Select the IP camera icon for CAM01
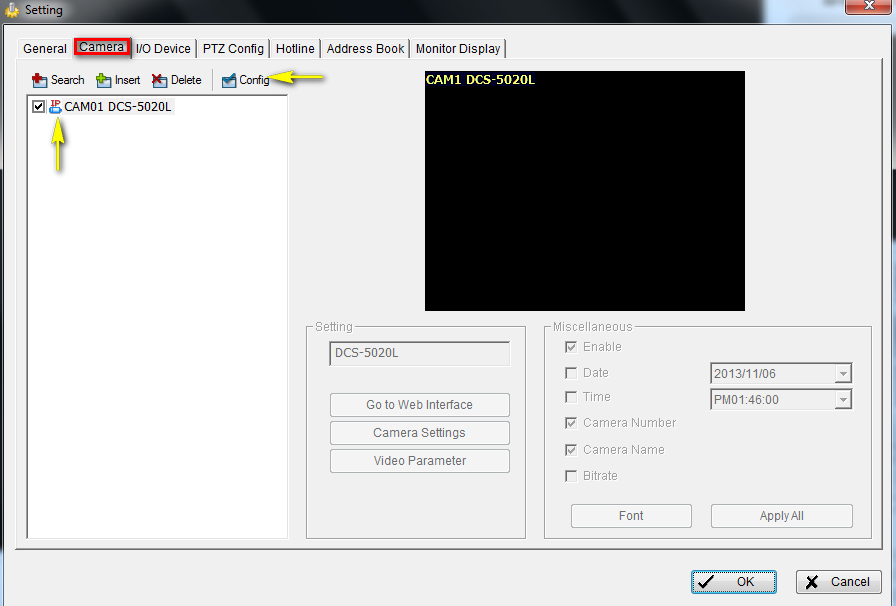The height and width of the screenshot is (606, 896). coord(55,107)
